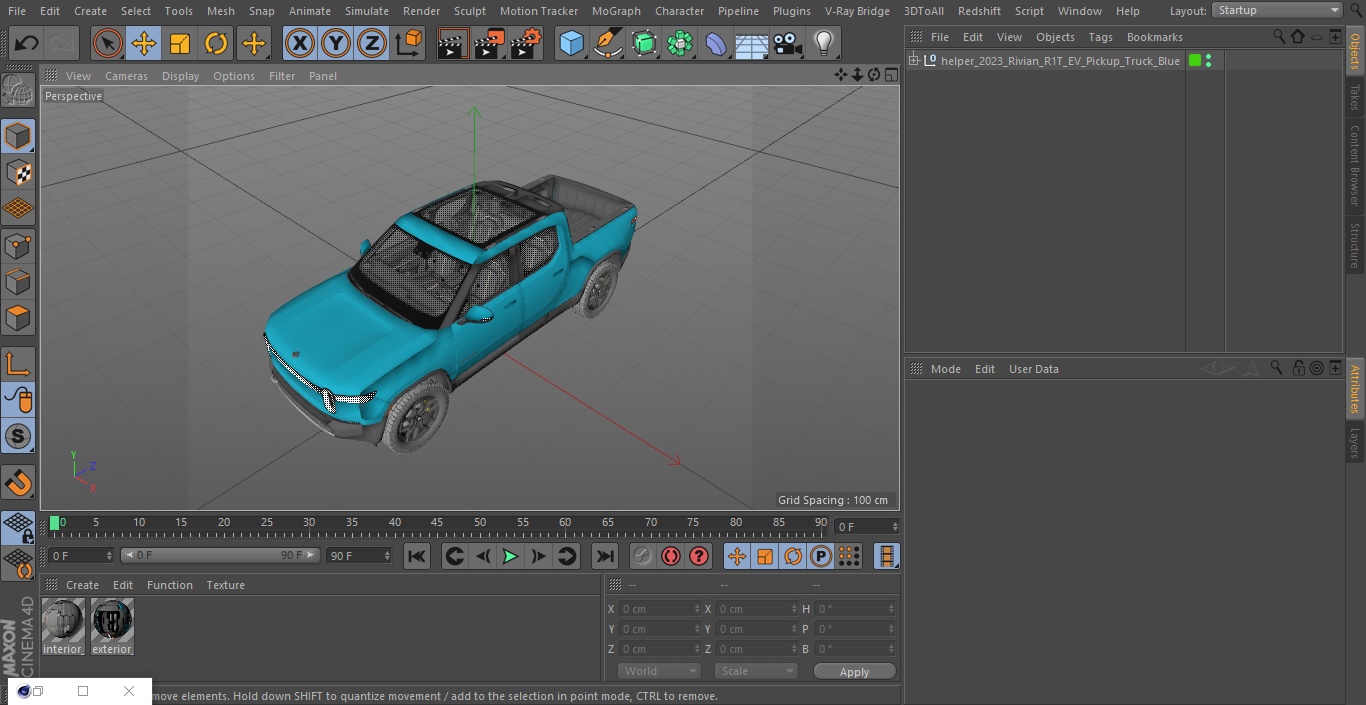Switch to Content Browser side tab
The width and height of the screenshot is (1366, 705).
[1355, 165]
